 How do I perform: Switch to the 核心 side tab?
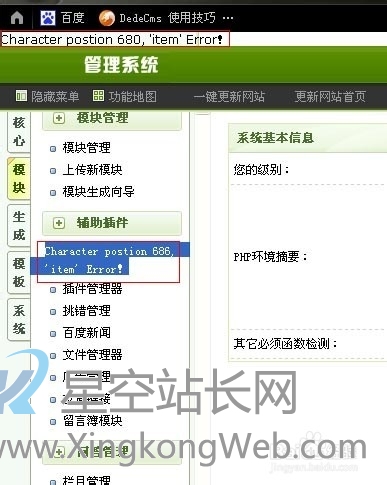click(x=19, y=132)
